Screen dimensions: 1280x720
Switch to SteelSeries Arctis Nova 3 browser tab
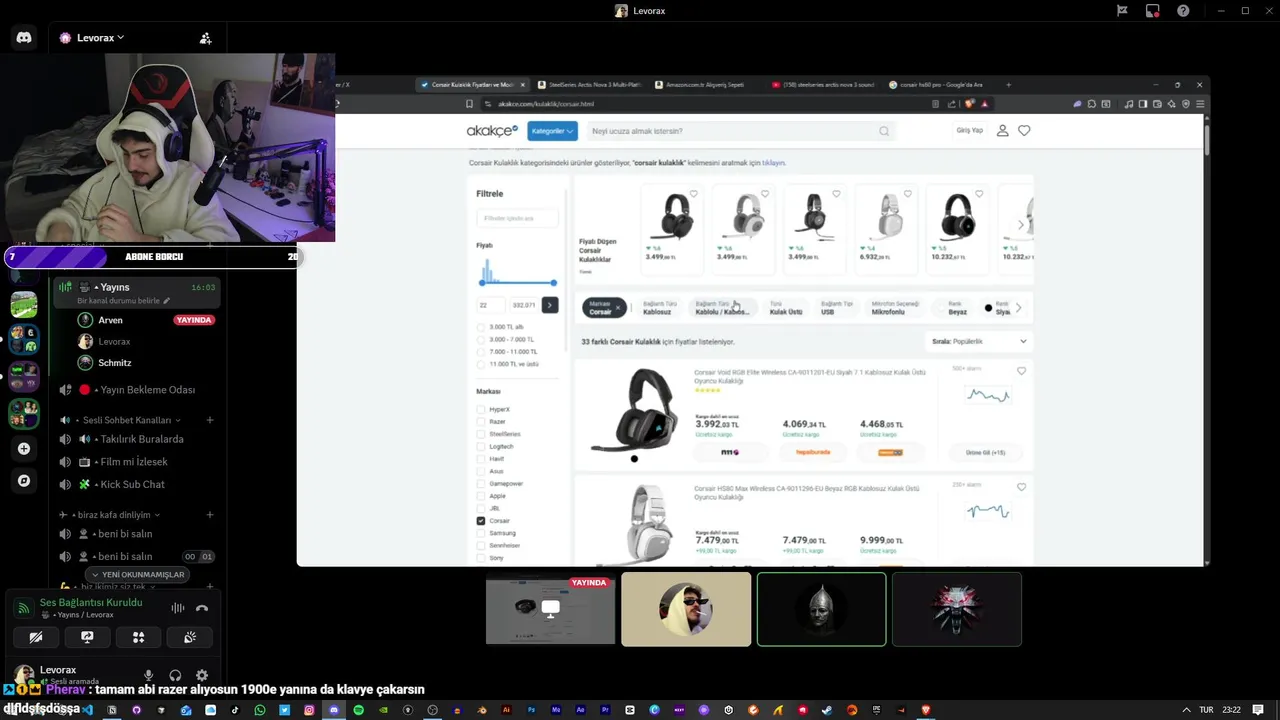(x=588, y=85)
